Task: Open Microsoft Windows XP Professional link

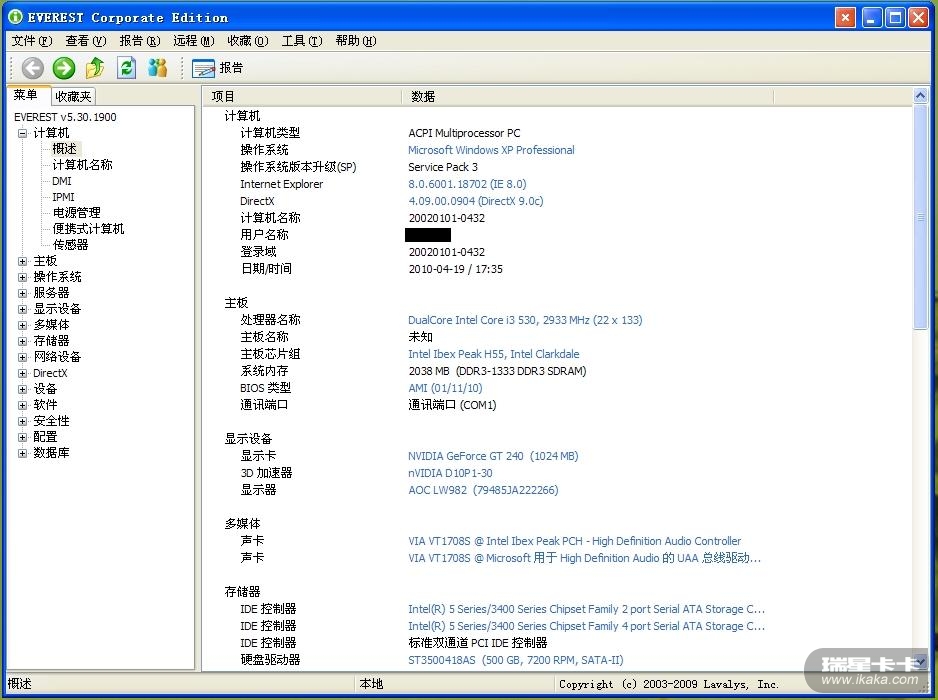Action: (x=491, y=150)
